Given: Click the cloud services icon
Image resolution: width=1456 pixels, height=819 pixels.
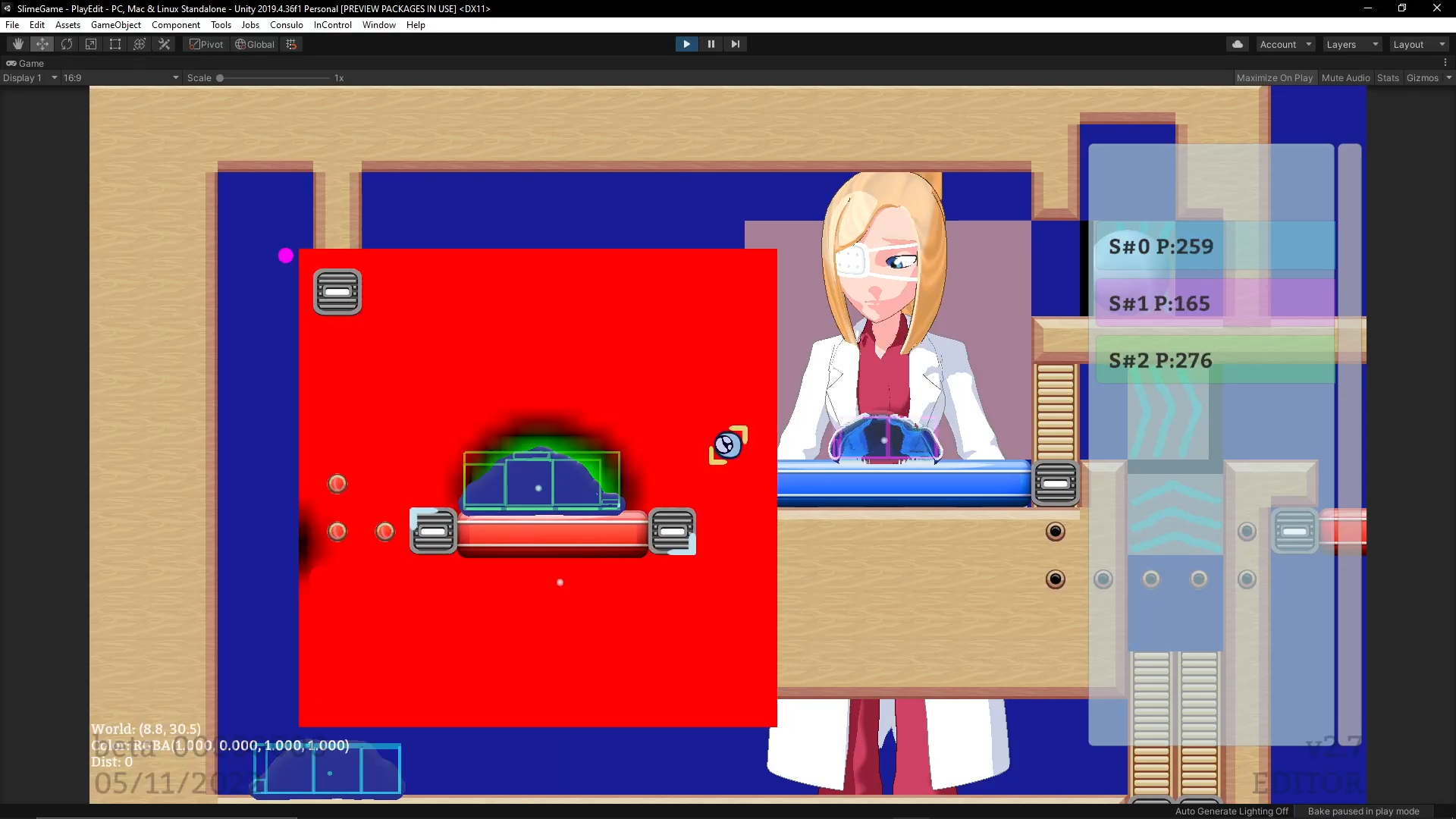Looking at the screenshot, I should pyautogui.click(x=1238, y=44).
